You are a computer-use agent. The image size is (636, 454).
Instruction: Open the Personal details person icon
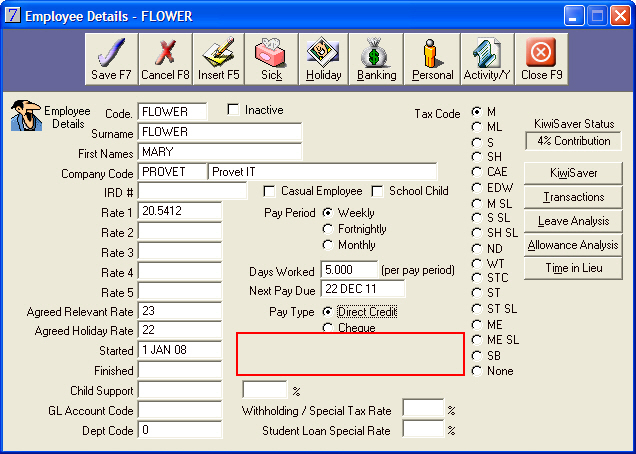432,54
